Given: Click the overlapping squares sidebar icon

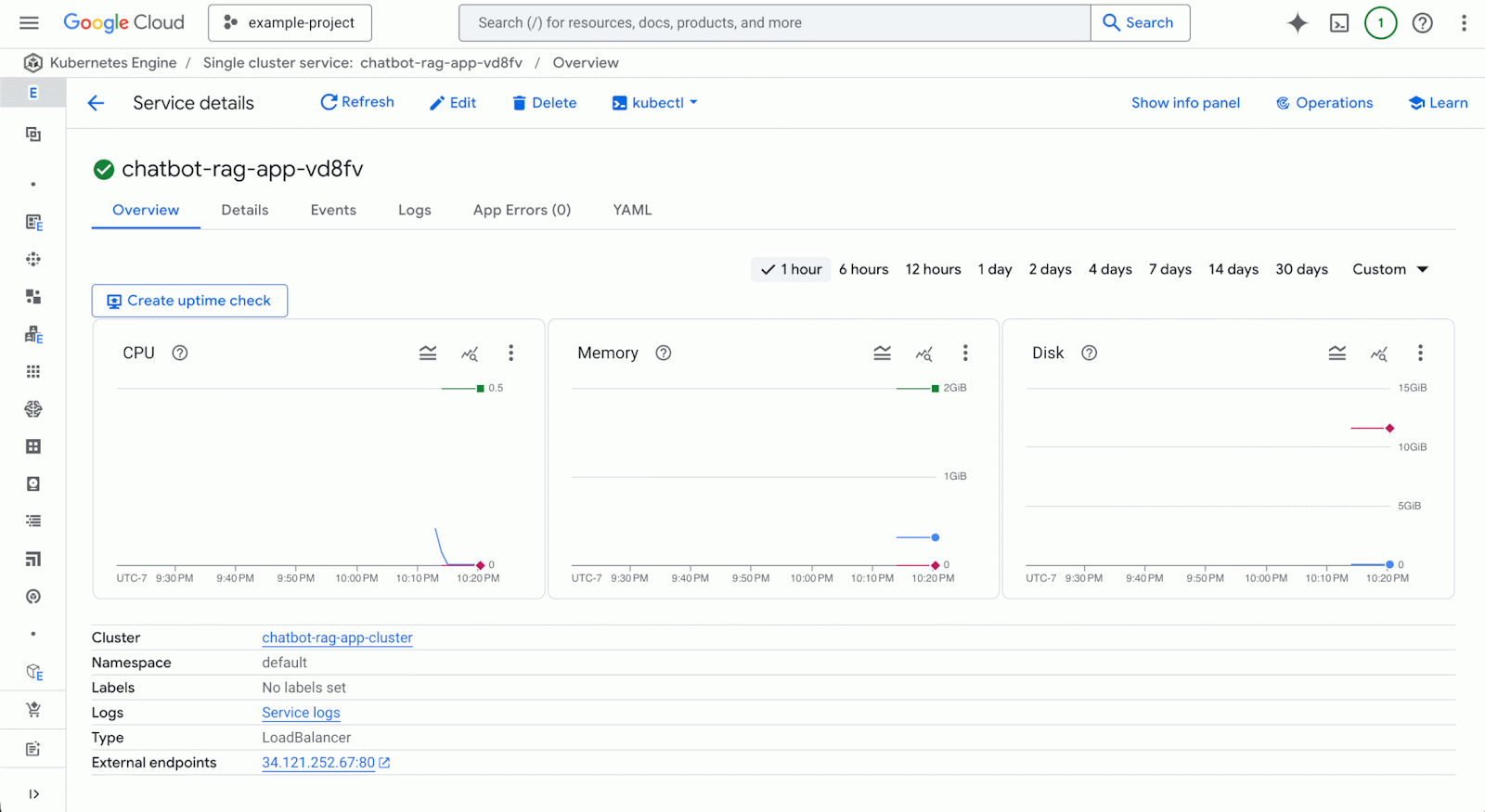Looking at the screenshot, I should coord(33,135).
